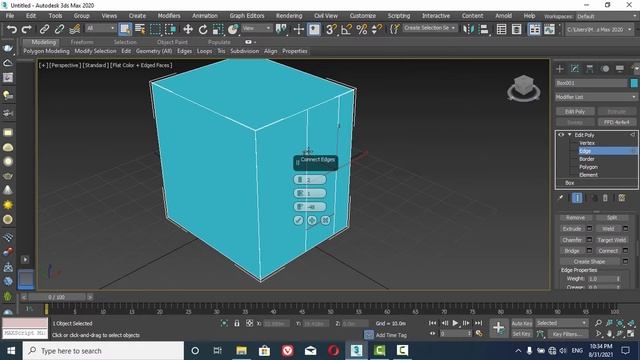
Task: Open key mode Selected dropdown
Action: coord(562,323)
